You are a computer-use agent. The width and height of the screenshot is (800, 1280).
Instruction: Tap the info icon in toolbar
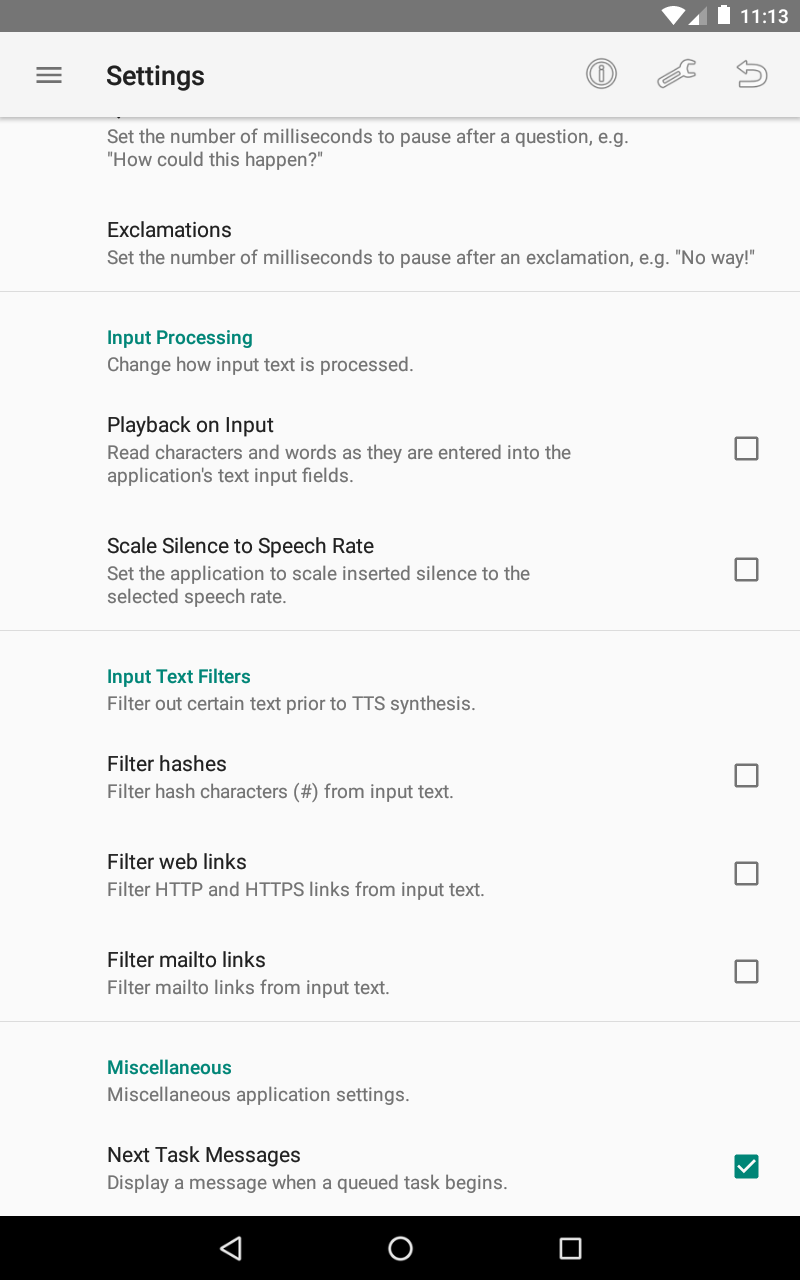point(601,74)
